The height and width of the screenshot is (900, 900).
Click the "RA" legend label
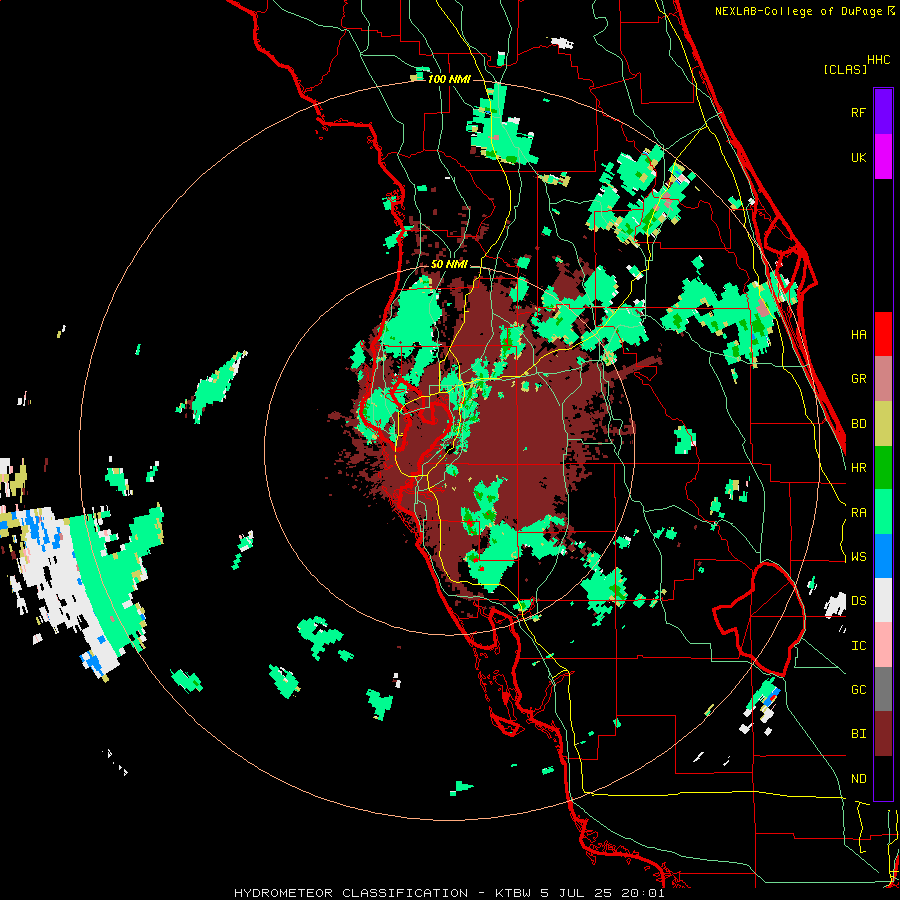858,513
